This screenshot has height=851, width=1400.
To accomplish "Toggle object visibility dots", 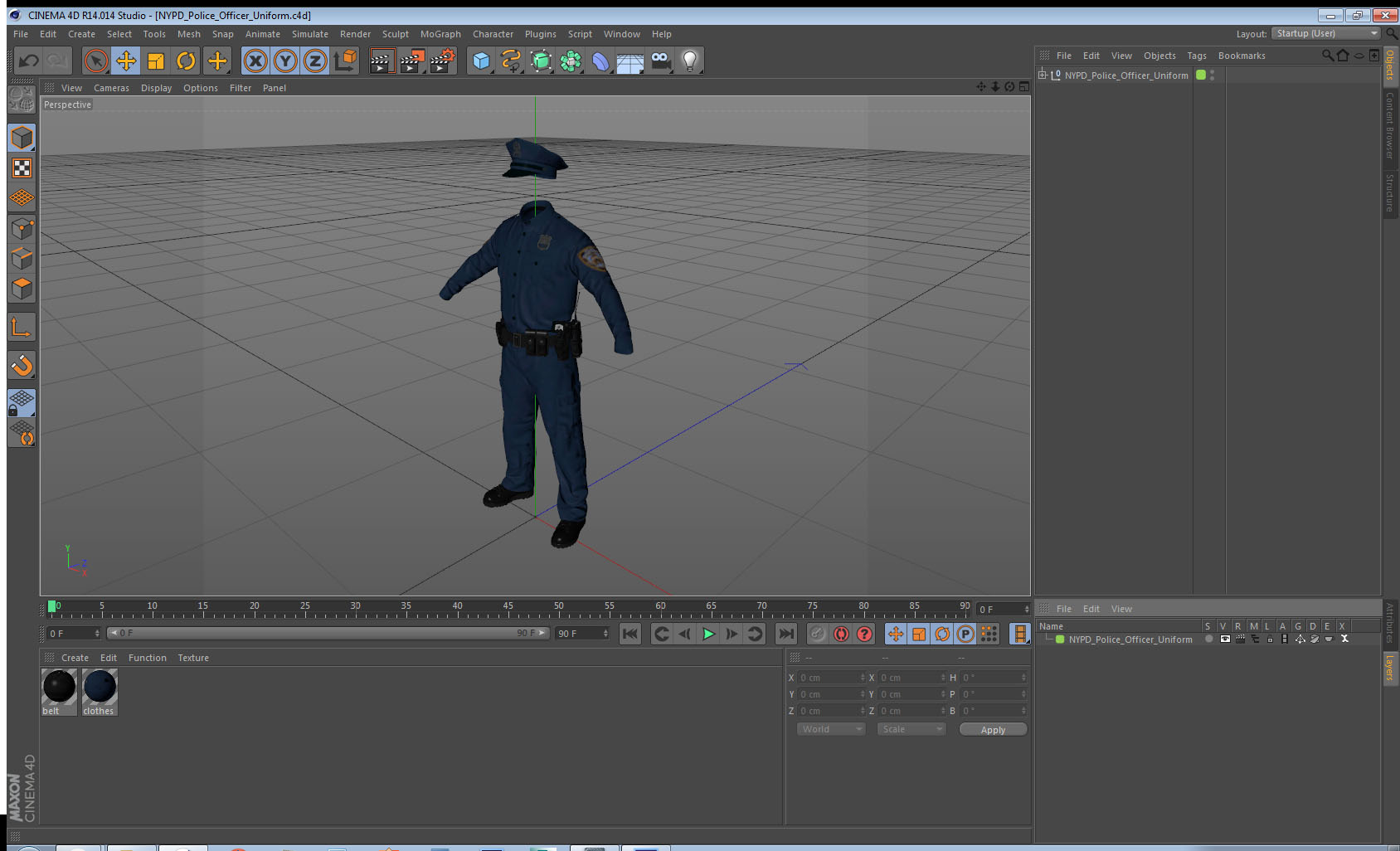I will 1213,75.
